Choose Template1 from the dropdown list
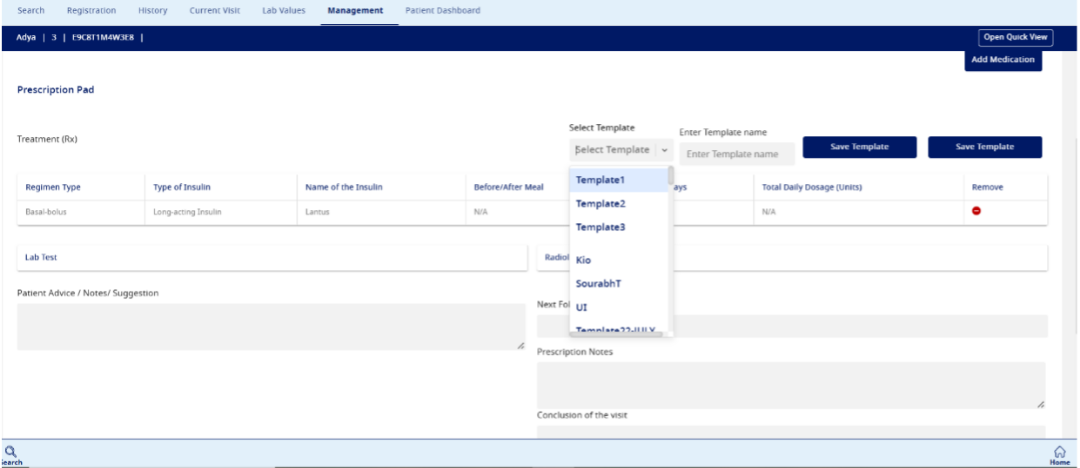This screenshot has width=1080, height=468. 600,180
